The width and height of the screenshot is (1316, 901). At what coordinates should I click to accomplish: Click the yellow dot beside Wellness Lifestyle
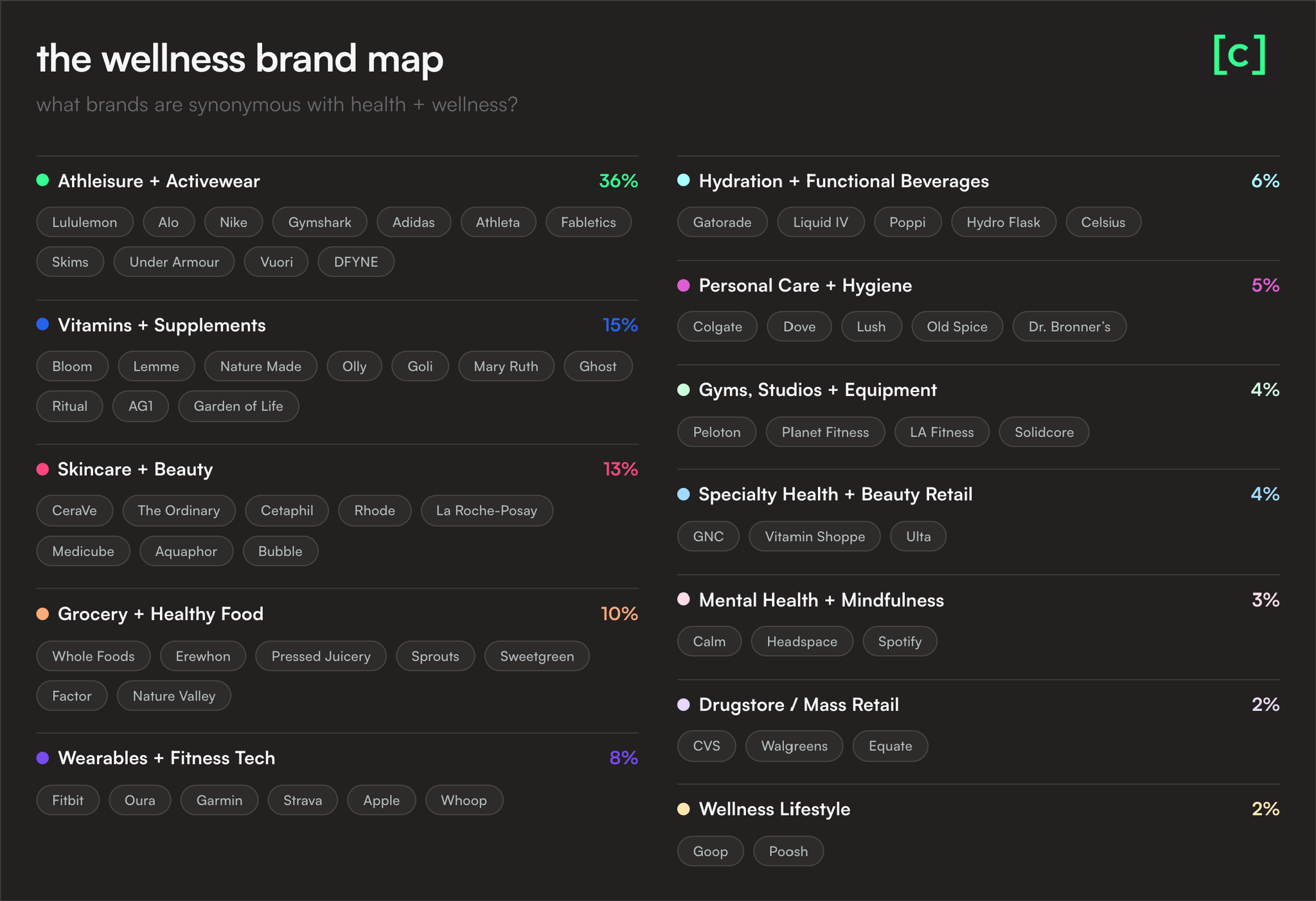click(684, 809)
